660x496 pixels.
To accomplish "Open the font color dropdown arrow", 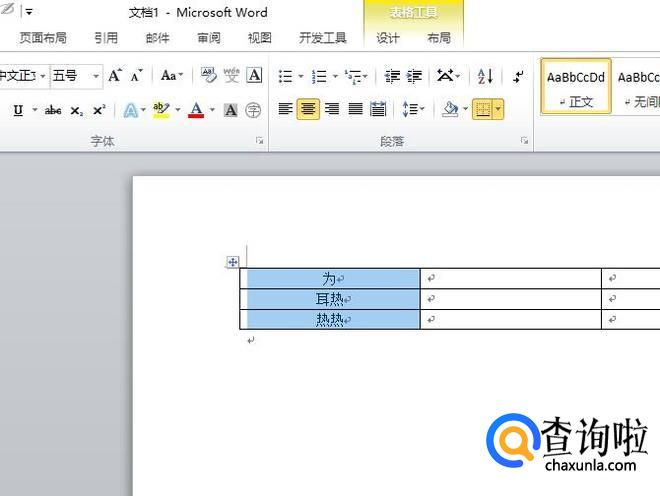I will point(212,110).
